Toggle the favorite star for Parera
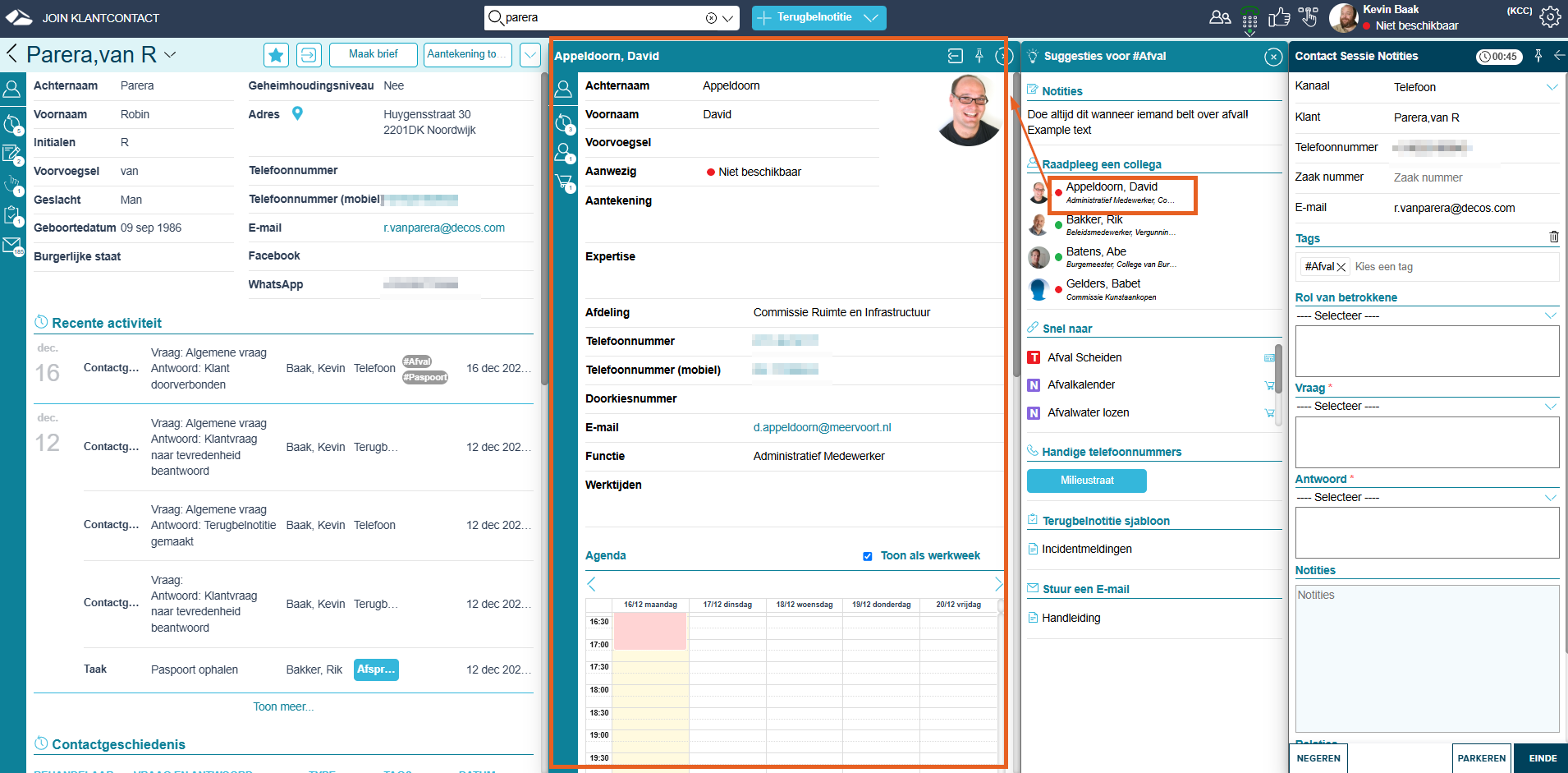Viewport: 1568px width, 773px height. tap(276, 55)
